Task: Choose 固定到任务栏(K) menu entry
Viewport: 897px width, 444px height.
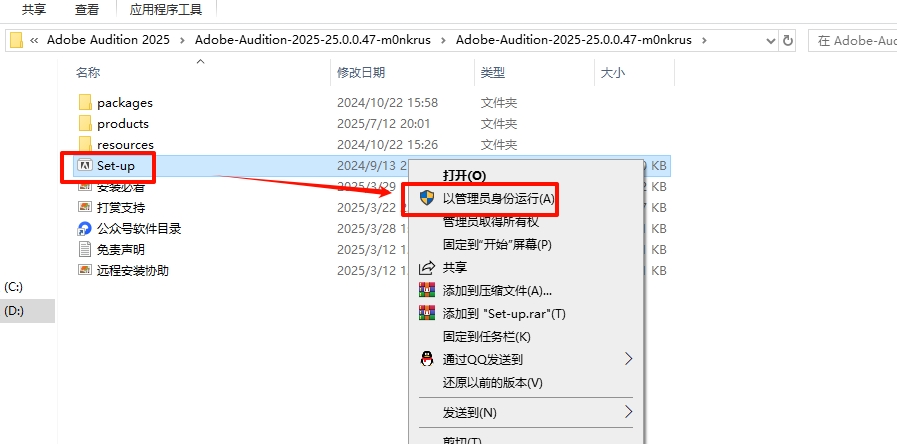Action: tap(487, 336)
